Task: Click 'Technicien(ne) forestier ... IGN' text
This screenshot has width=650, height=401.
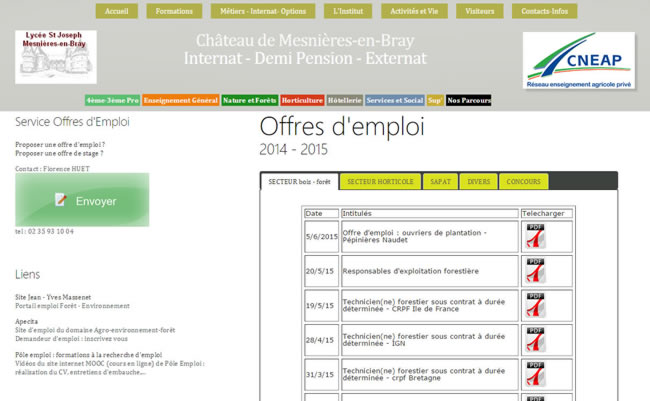Action: click(x=424, y=340)
